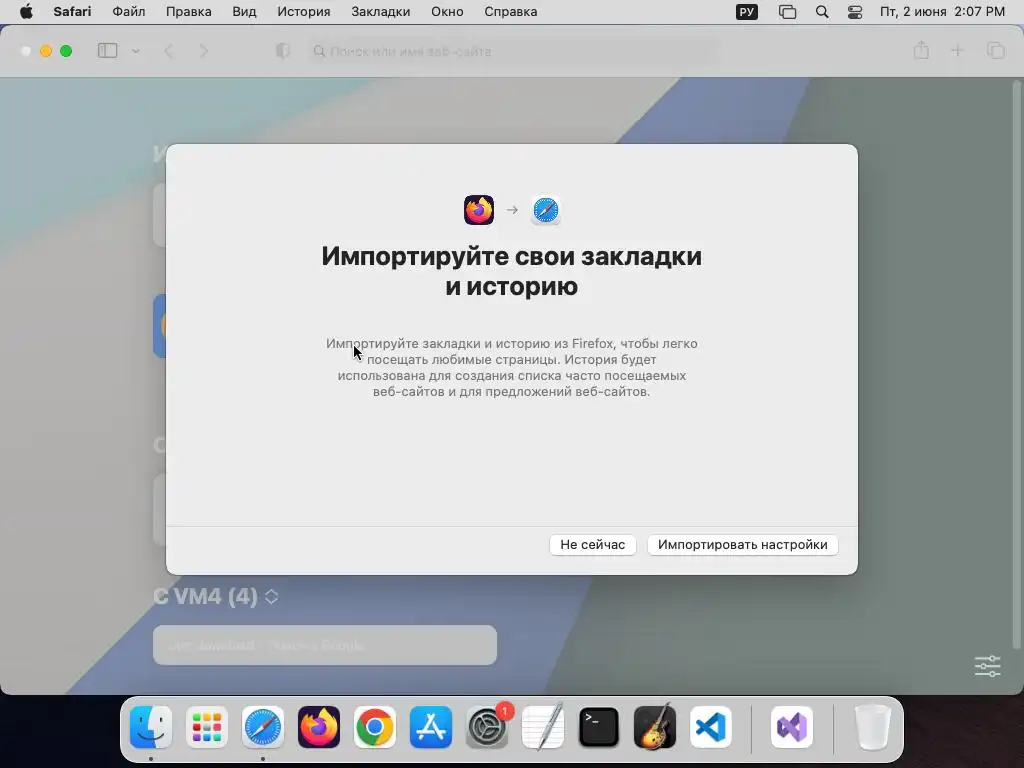Launch Google Chrome from the Dock
Viewport: 1024px width, 768px height.
(375, 727)
